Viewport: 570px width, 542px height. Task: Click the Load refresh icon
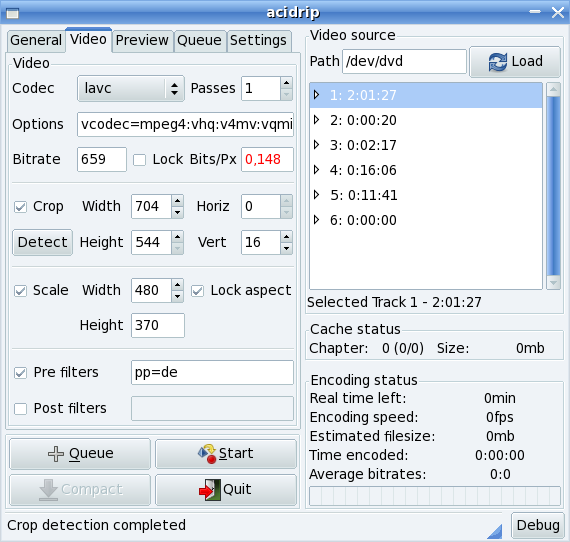pyautogui.click(x=497, y=61)
